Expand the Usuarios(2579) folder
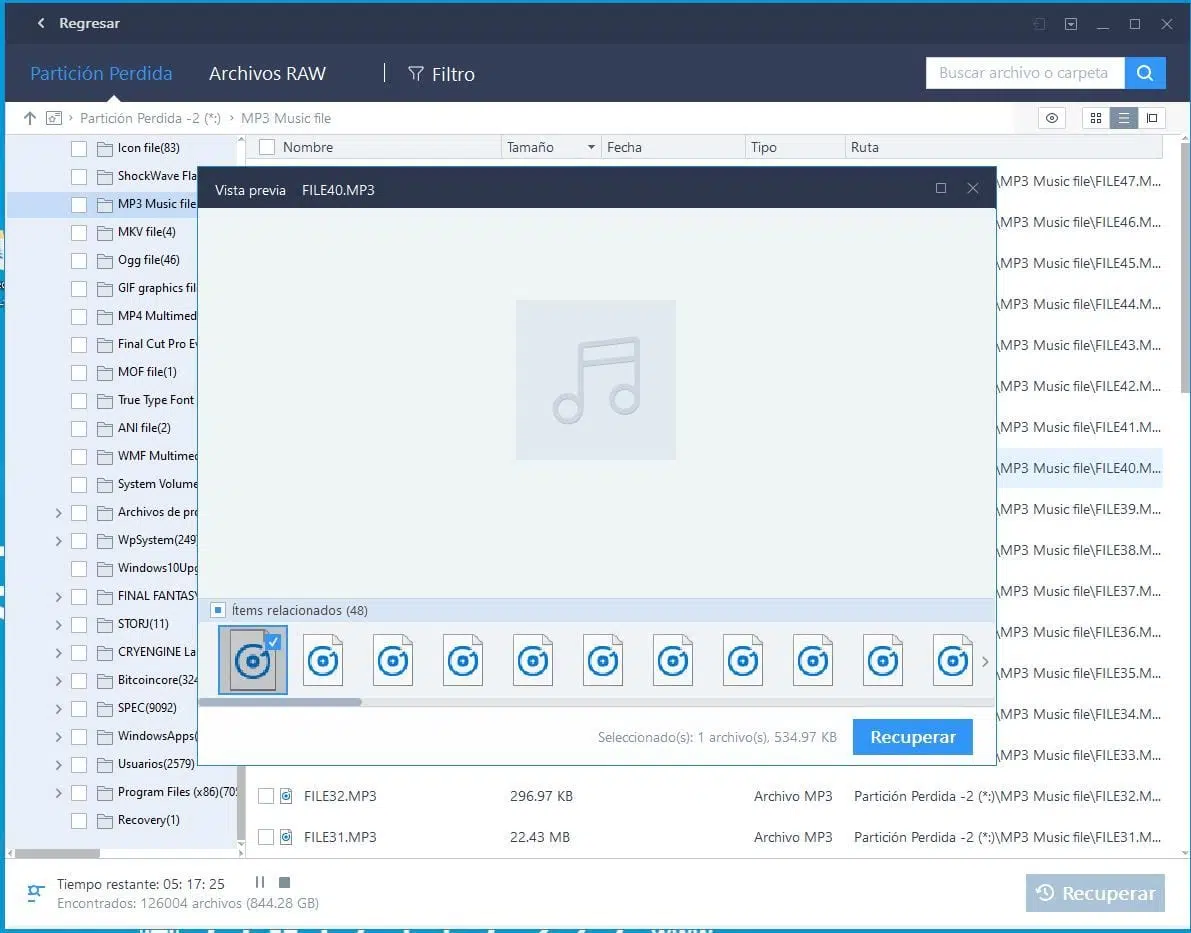1191x933 pixels. pos(58,765)
